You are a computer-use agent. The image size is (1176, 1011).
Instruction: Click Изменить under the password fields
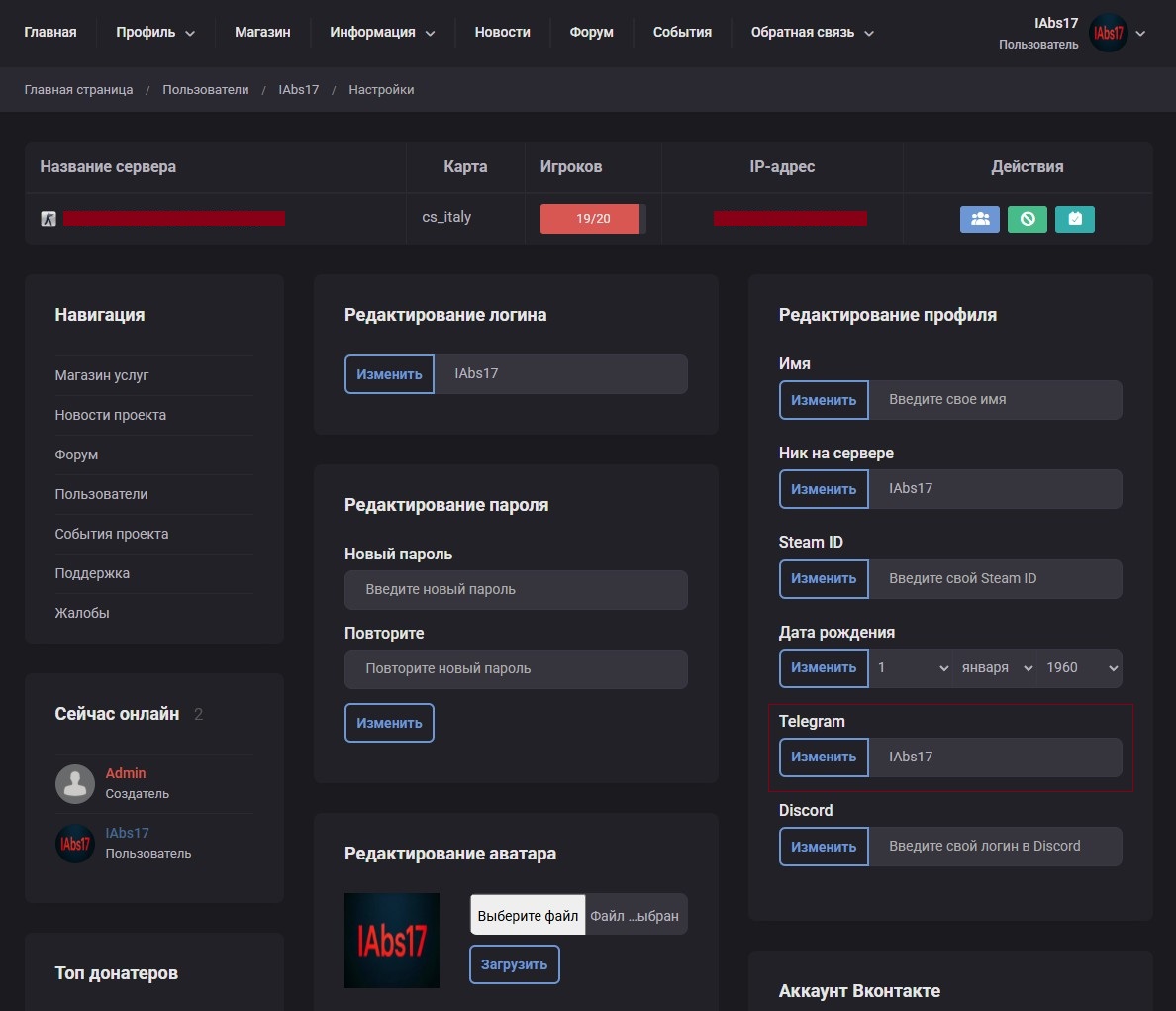coord(389,723)
